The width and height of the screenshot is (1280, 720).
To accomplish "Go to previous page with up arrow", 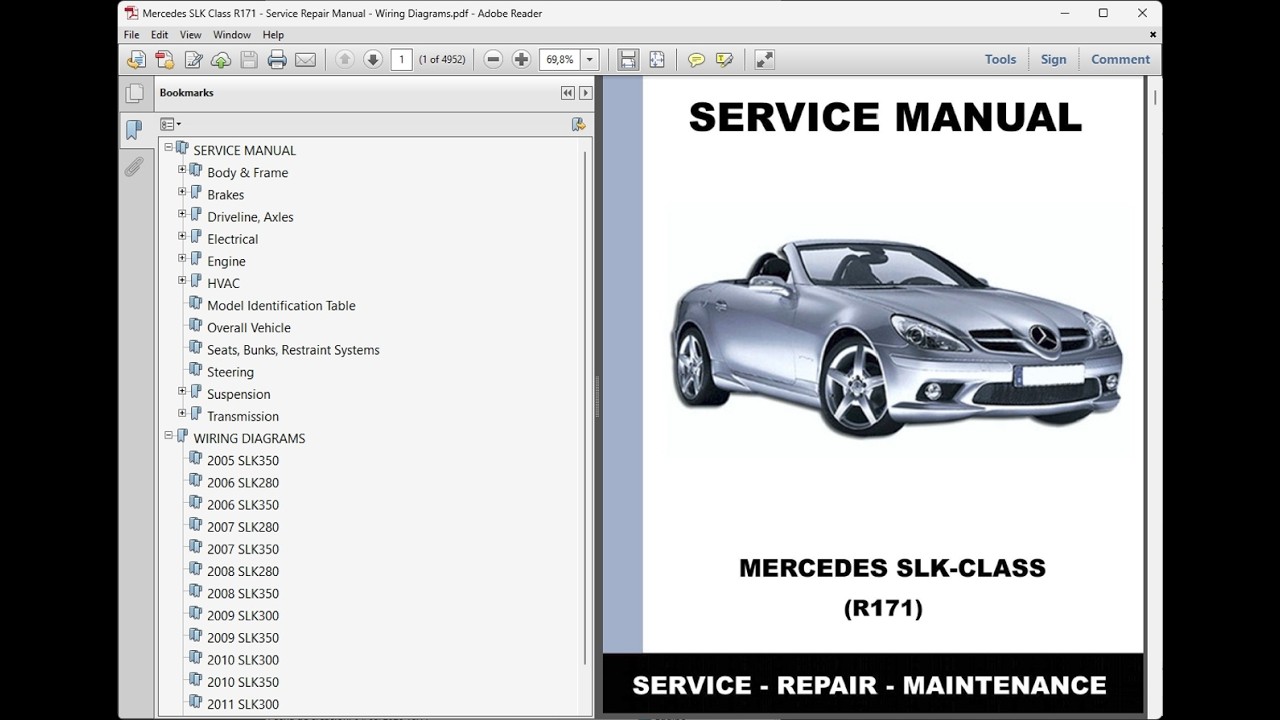I will 345,60.
